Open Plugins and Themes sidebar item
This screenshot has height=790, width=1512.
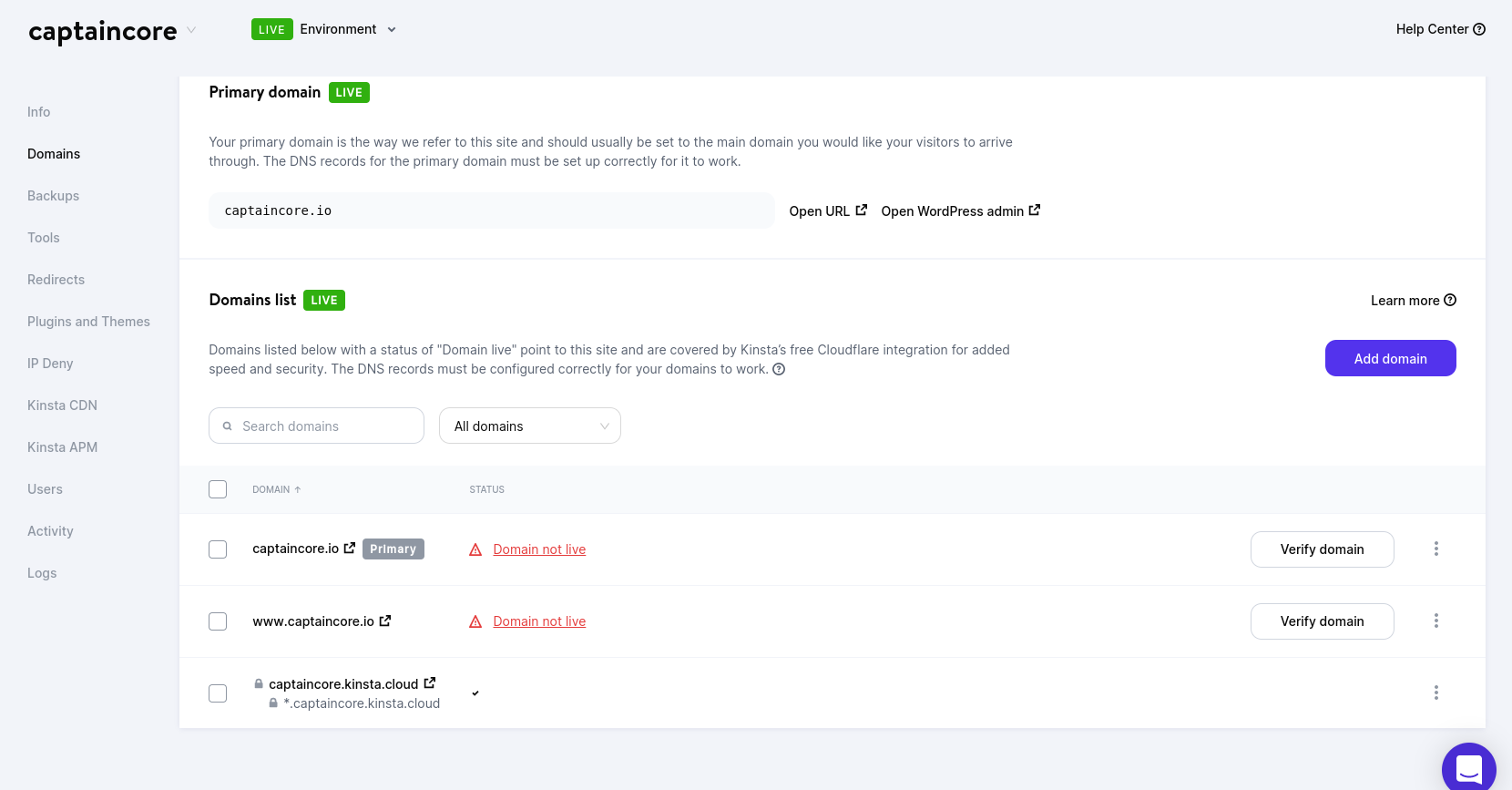pos(88,322)
